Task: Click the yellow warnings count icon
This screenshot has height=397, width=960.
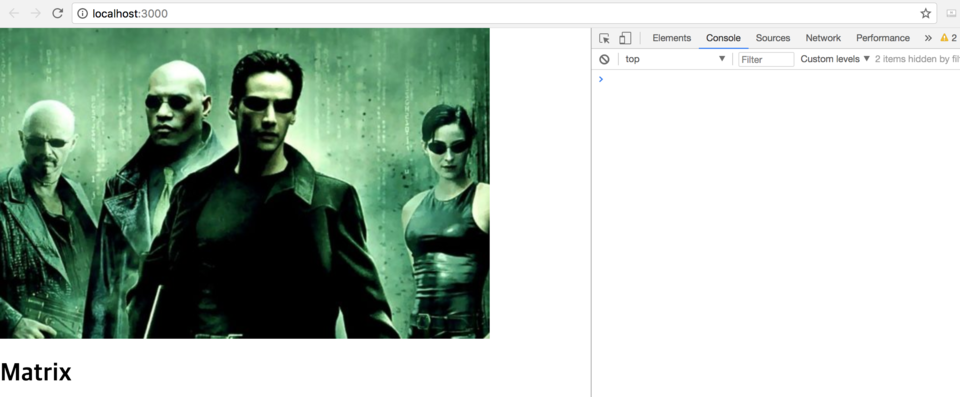Action: pos(948,38)
